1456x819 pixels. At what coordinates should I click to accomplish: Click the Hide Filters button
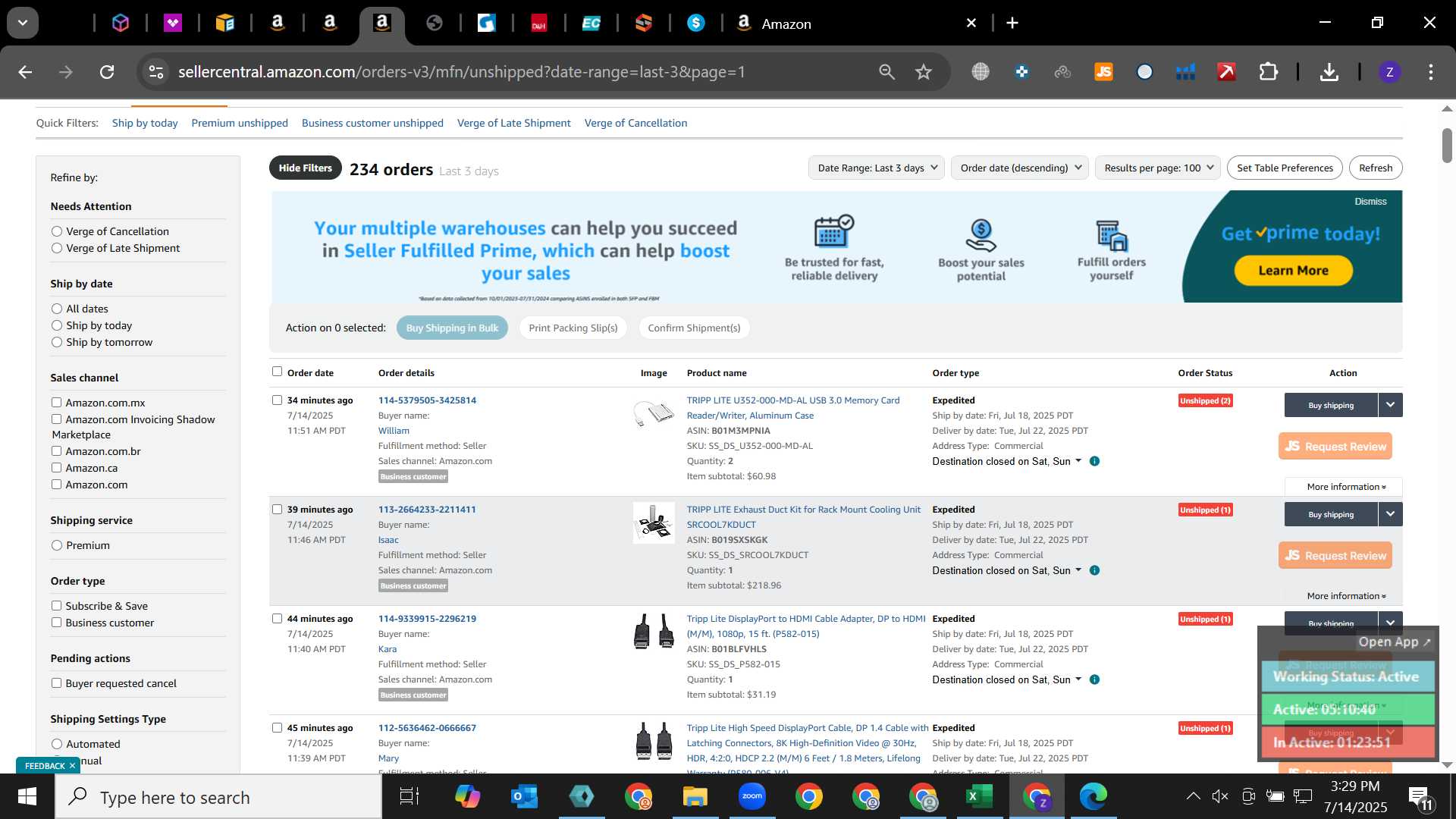(x=305, y=168)
